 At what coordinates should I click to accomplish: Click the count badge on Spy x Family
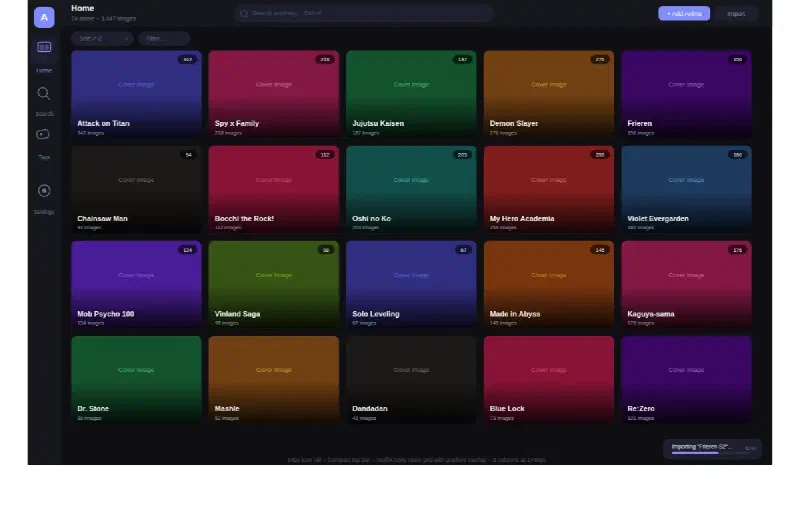click(325, 60)
